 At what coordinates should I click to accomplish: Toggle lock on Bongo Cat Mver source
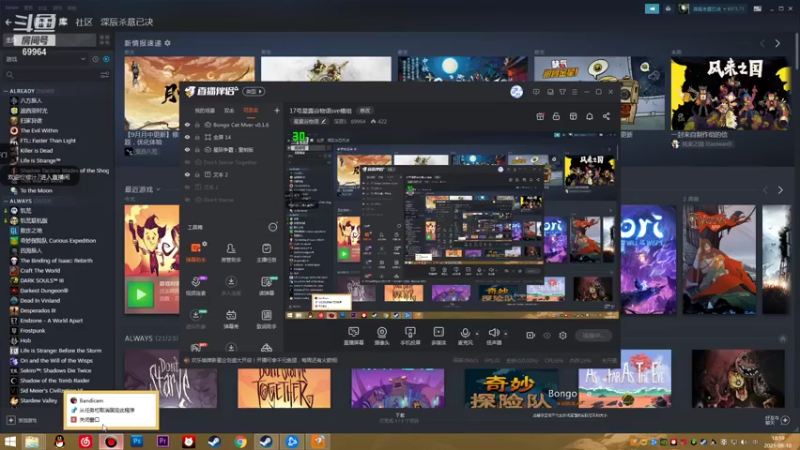(197, 124)
